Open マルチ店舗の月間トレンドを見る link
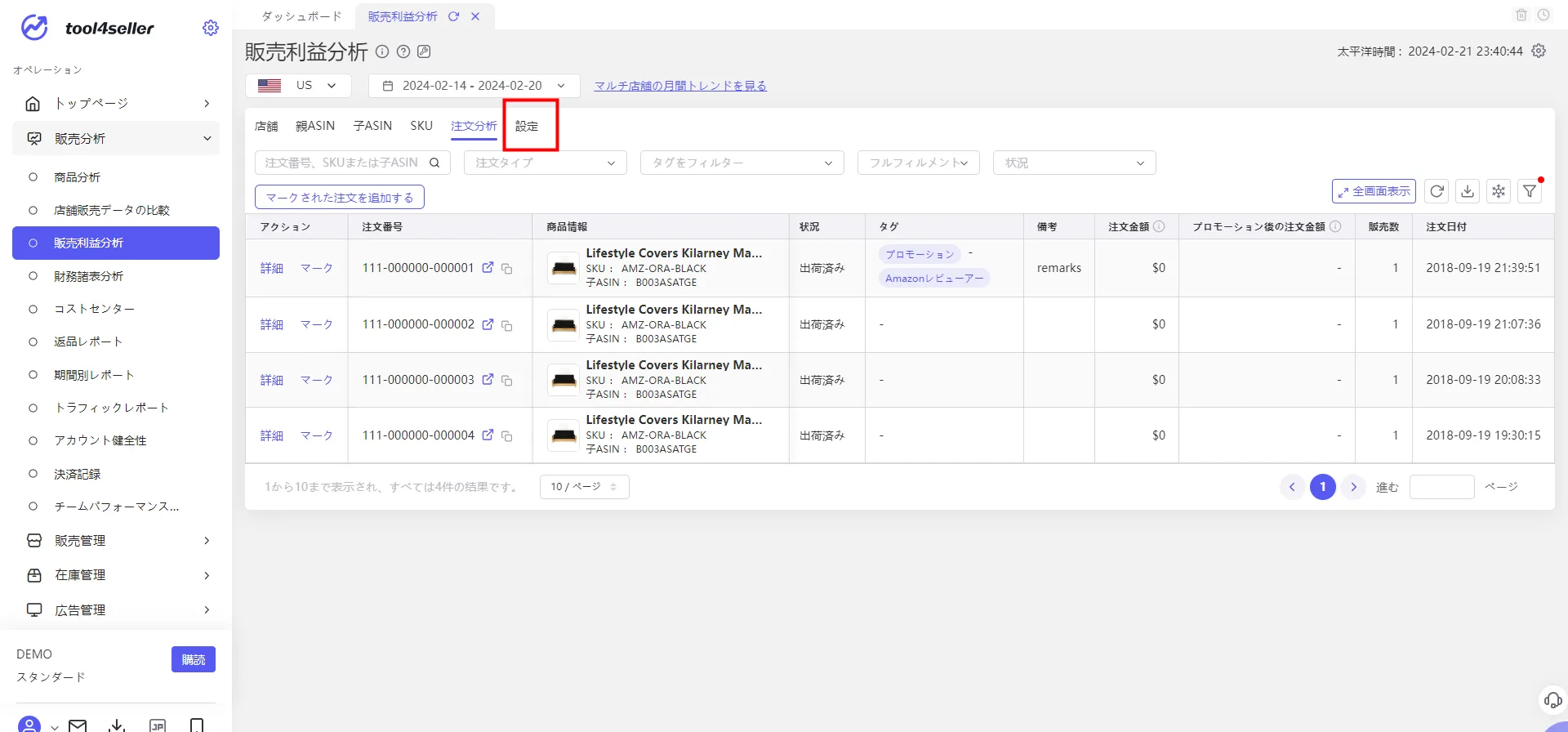The width and height of the screenshot is (1568, 732). pos(680,86)
